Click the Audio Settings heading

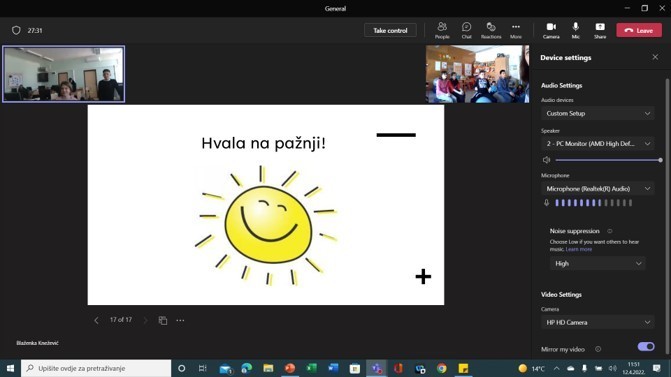click(561, 85)
